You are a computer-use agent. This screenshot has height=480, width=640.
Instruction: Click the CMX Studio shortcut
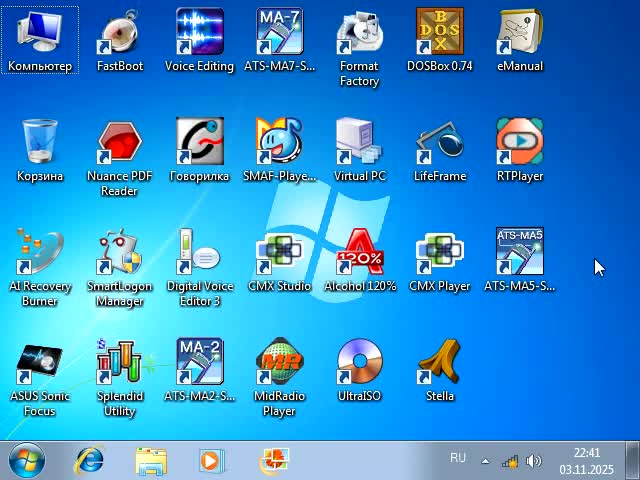(279, 254)
